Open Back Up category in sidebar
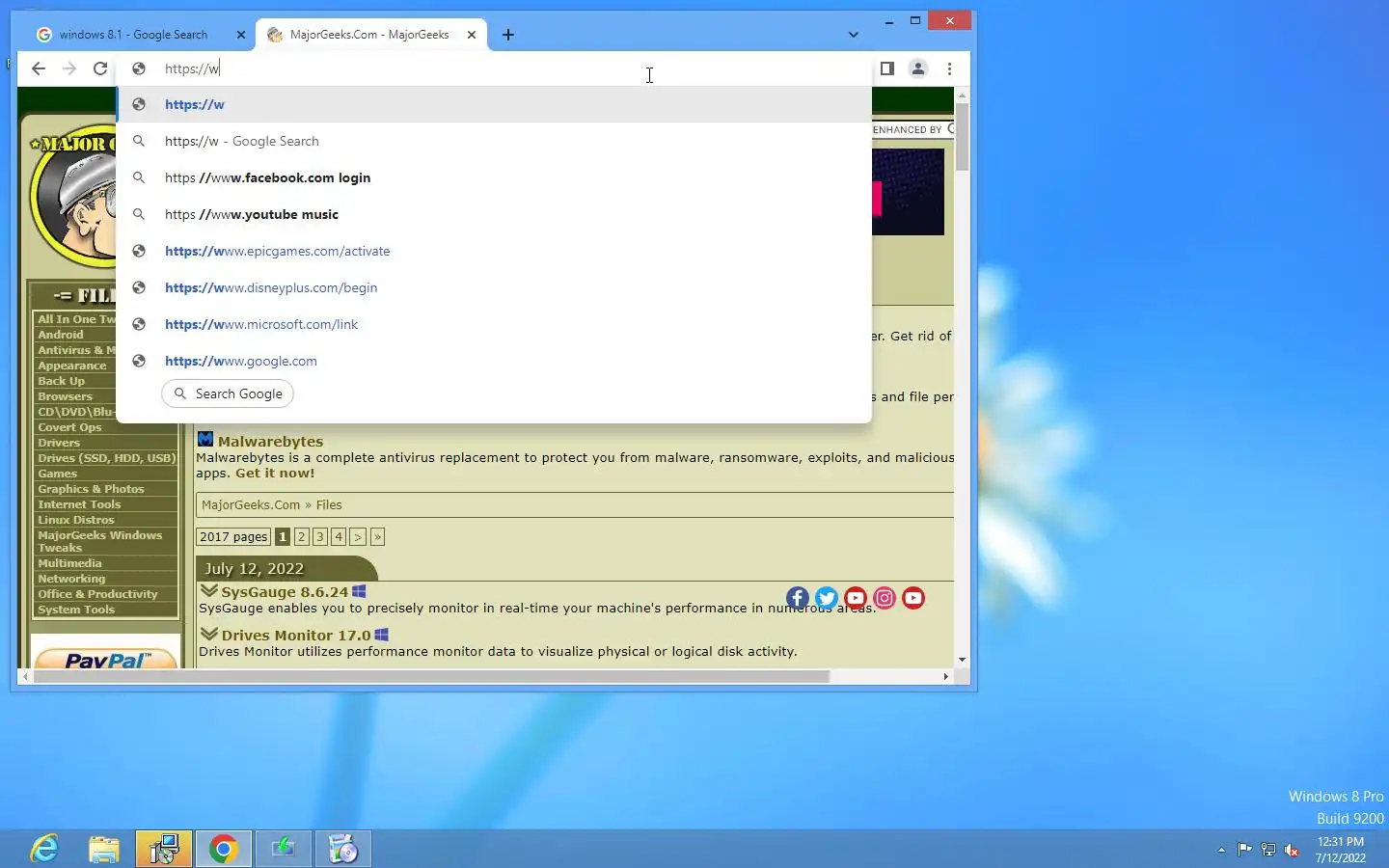Viewport: 1389px width, 868px height. click(61, 381)
